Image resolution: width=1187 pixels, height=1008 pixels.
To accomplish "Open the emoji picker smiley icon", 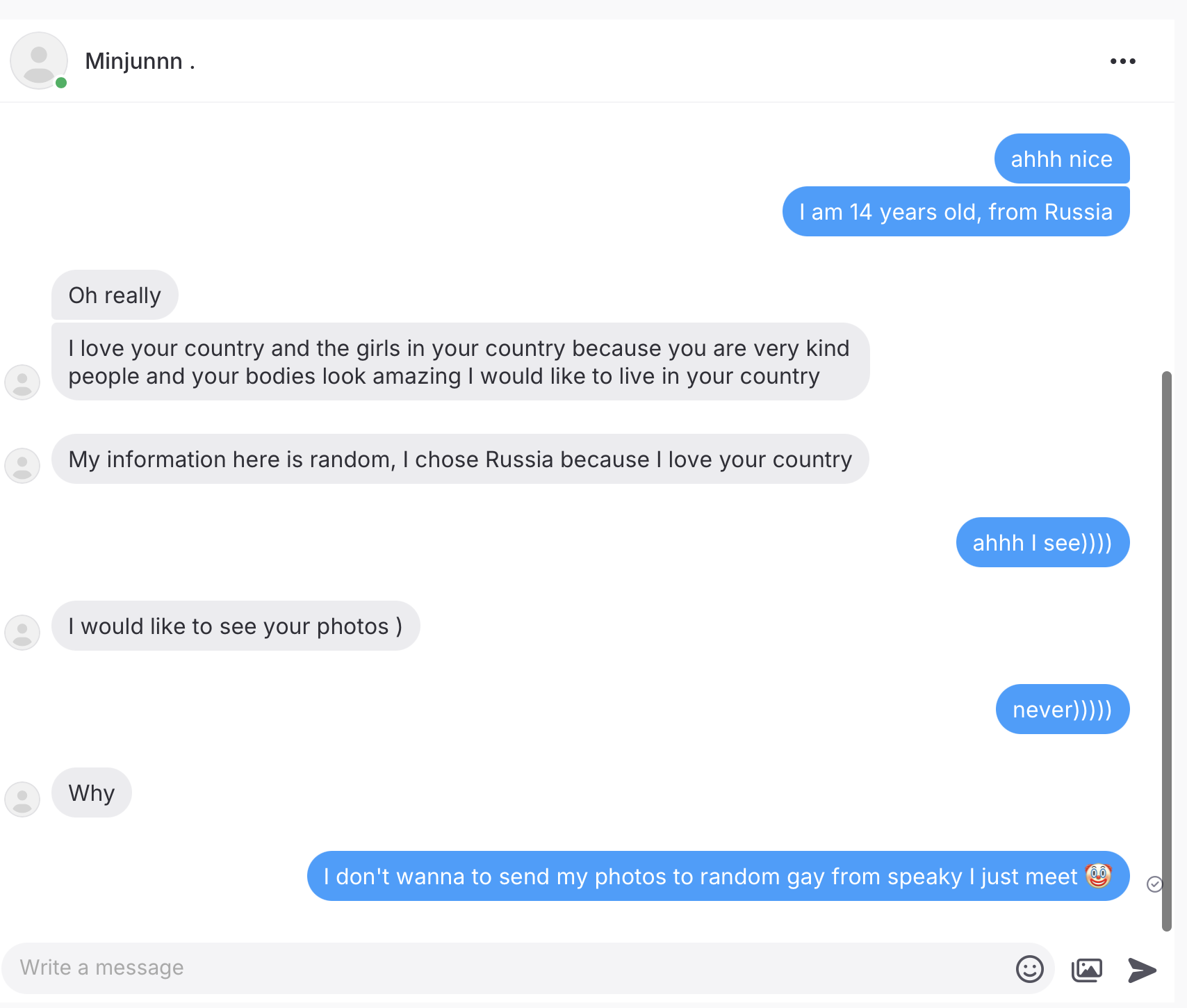I will coord(1029,968).
